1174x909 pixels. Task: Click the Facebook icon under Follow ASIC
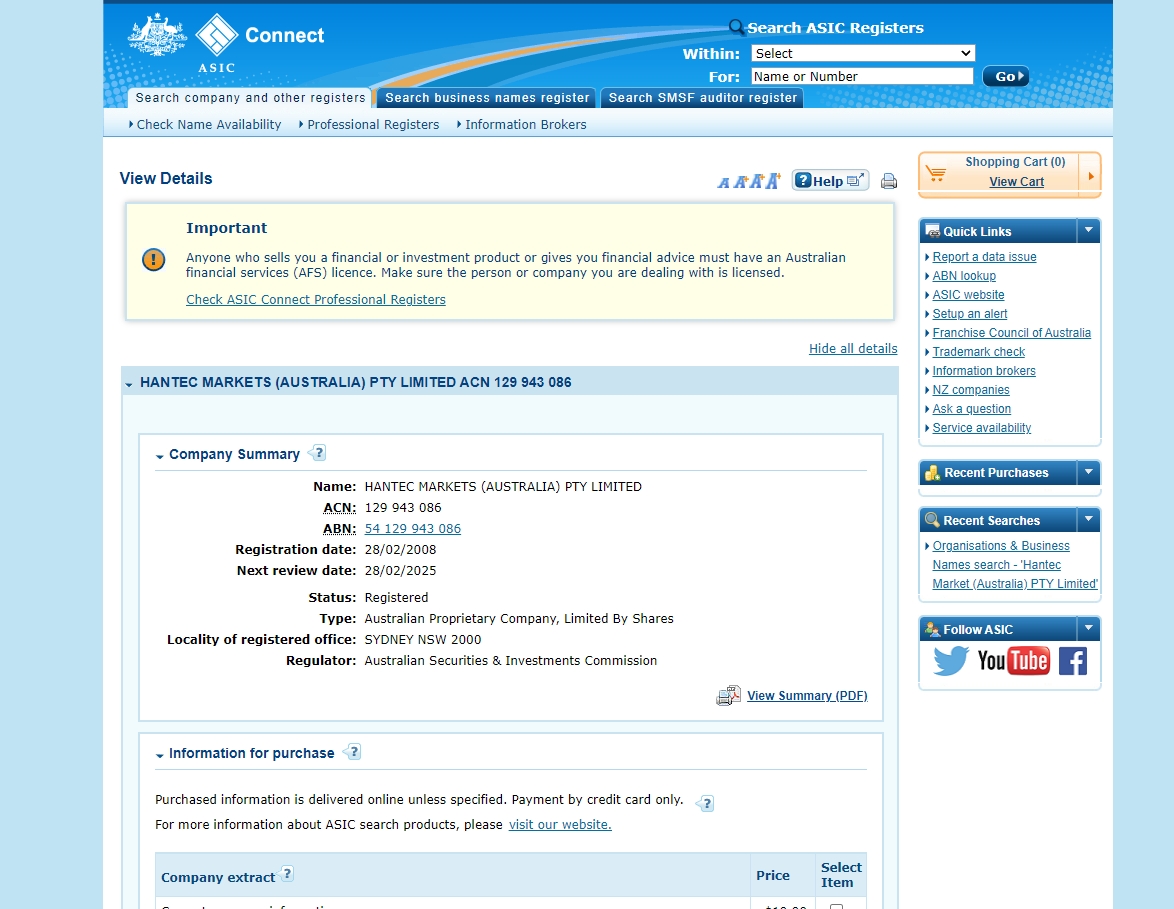click(1072, 661)
